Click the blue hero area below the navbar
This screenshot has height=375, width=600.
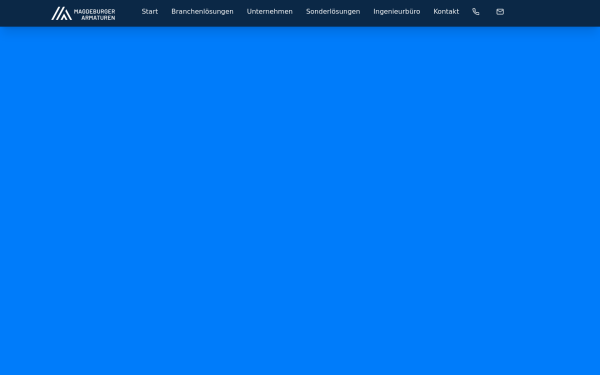[300, 201]
